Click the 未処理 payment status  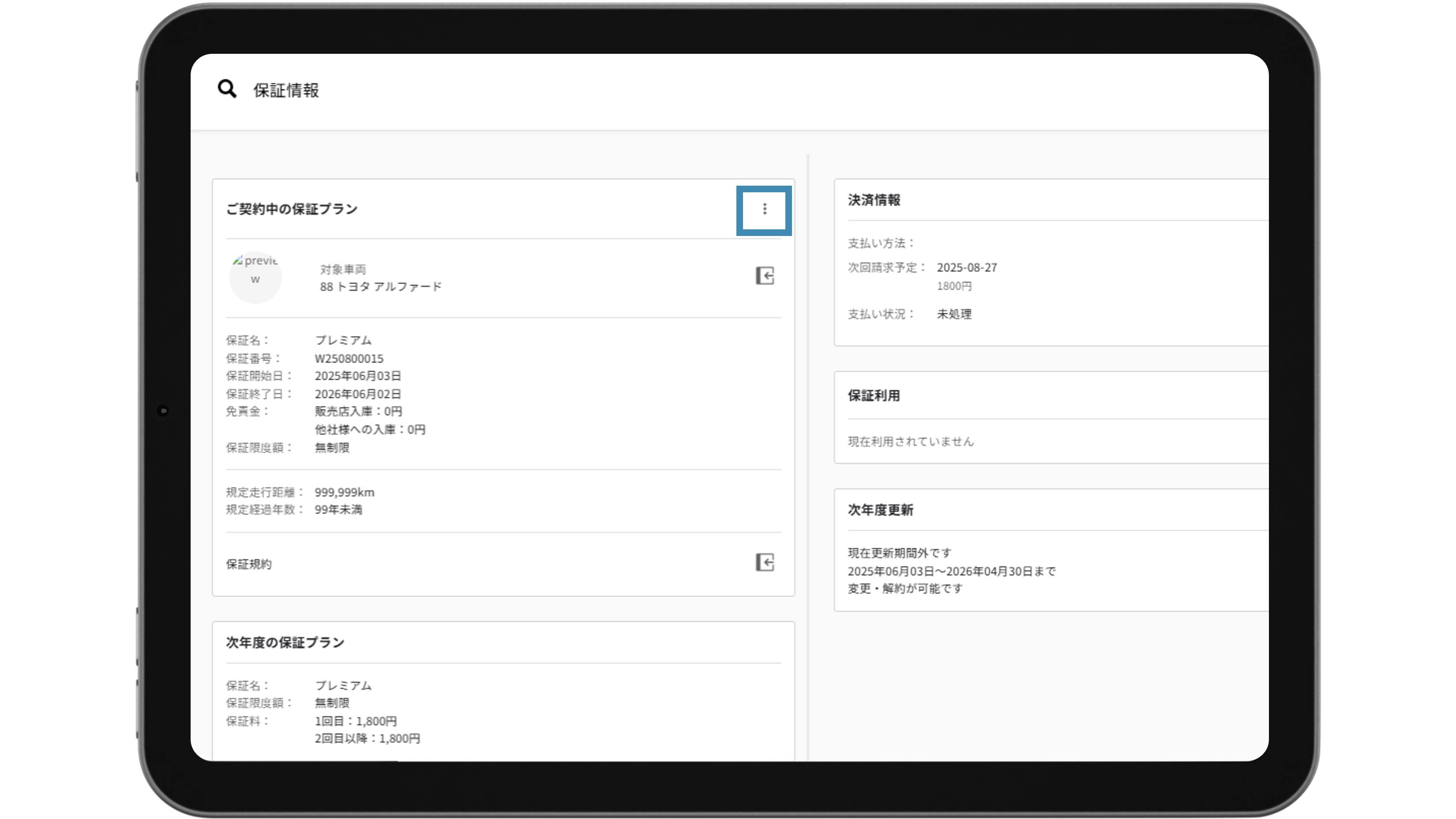click(x=954, y=314)
